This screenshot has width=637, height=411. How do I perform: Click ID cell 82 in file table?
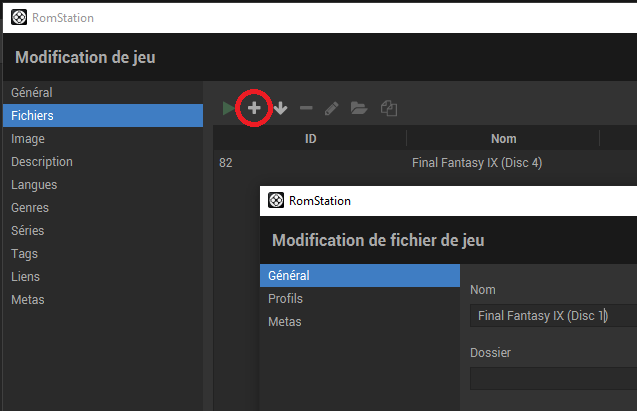[x=226, y=163]
